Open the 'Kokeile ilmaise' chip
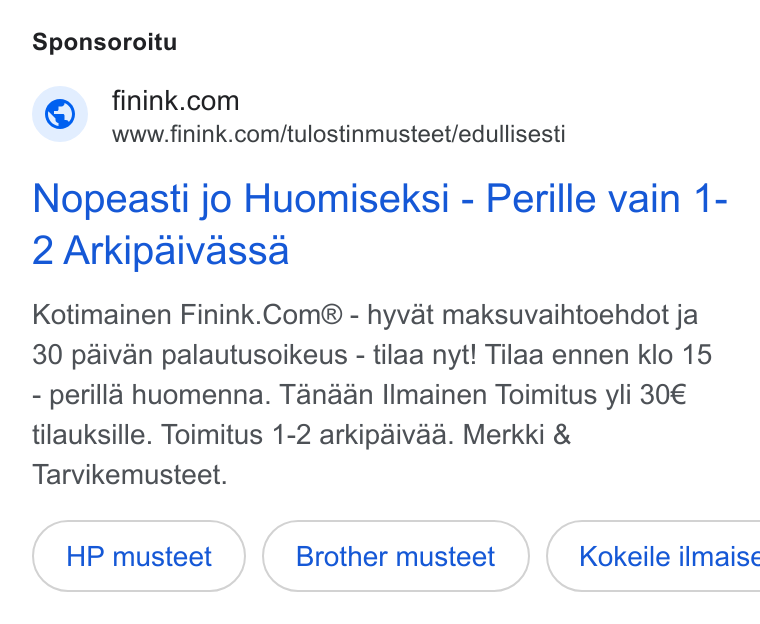The height and width of the screenshot is (624, 760). [653, 556]
